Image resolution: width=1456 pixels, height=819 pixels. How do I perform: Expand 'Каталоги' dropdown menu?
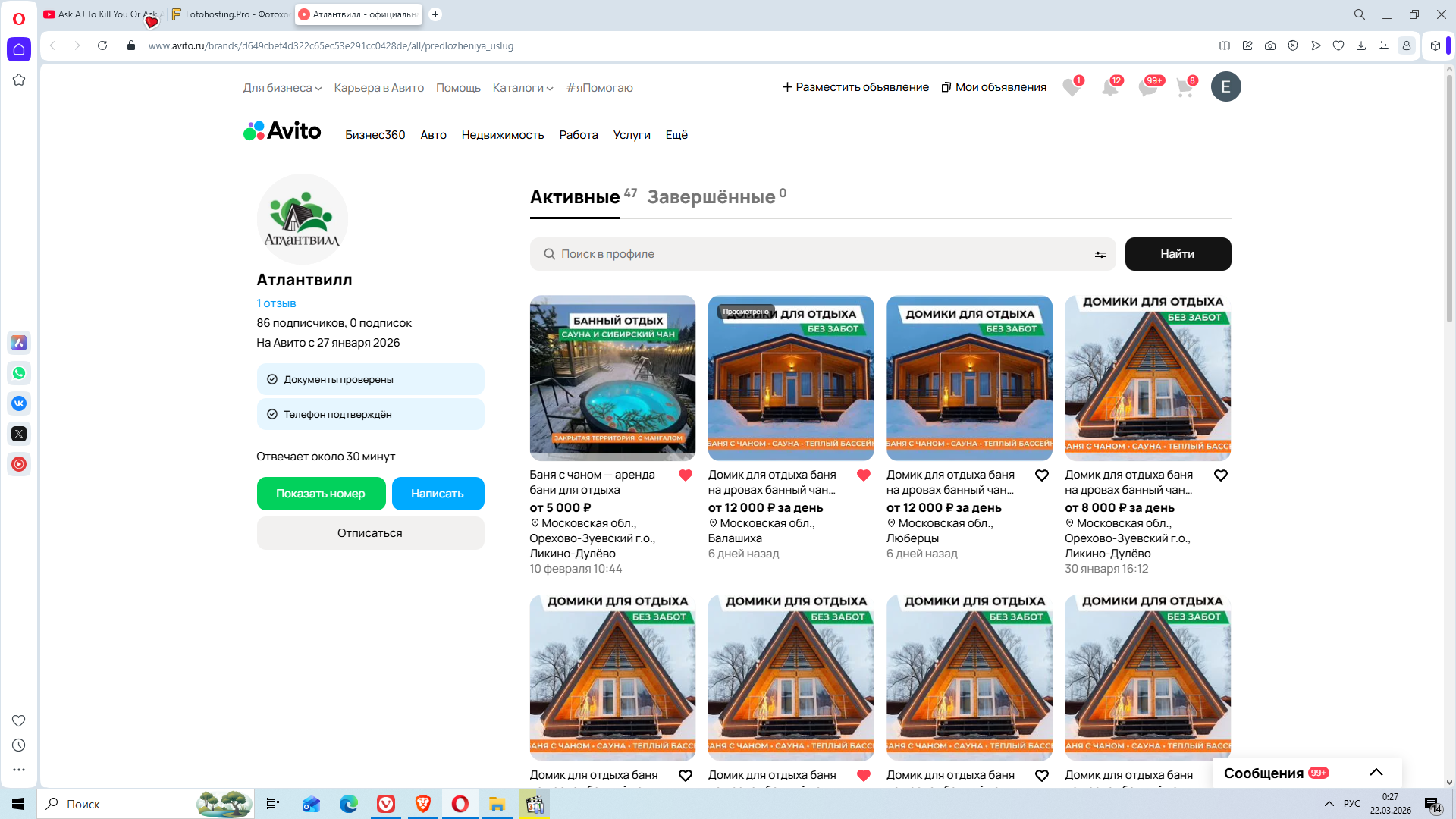pos(522,88)
